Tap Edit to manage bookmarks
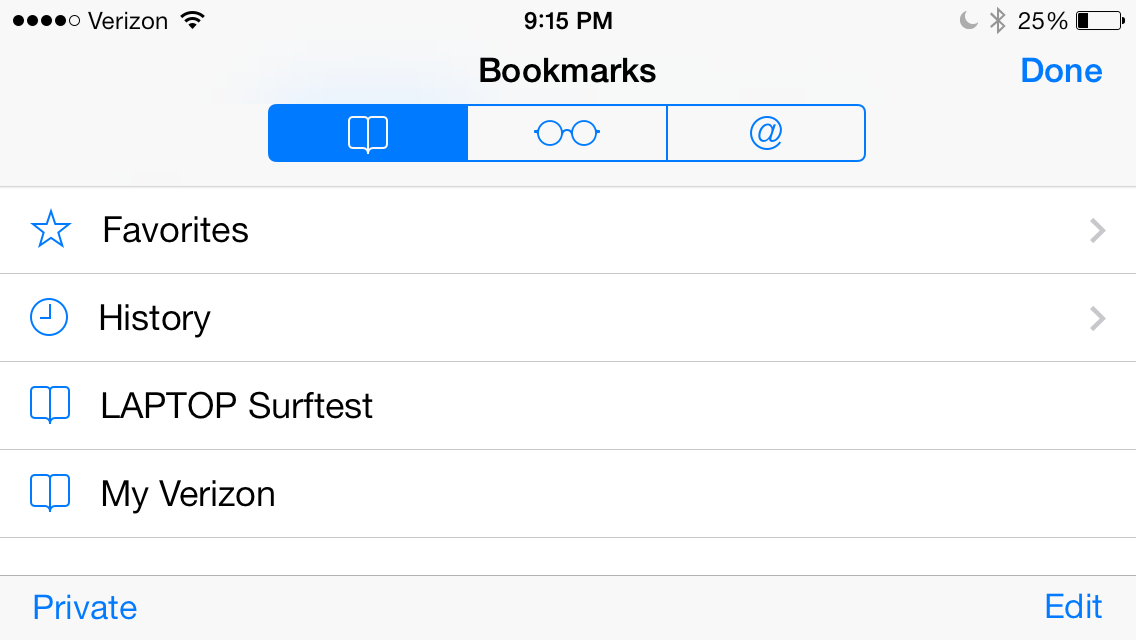 (1072, 607)
